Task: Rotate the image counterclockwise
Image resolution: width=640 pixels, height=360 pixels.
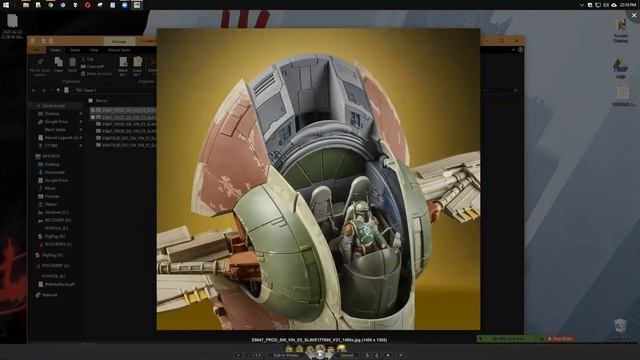Action: (367, 355)
